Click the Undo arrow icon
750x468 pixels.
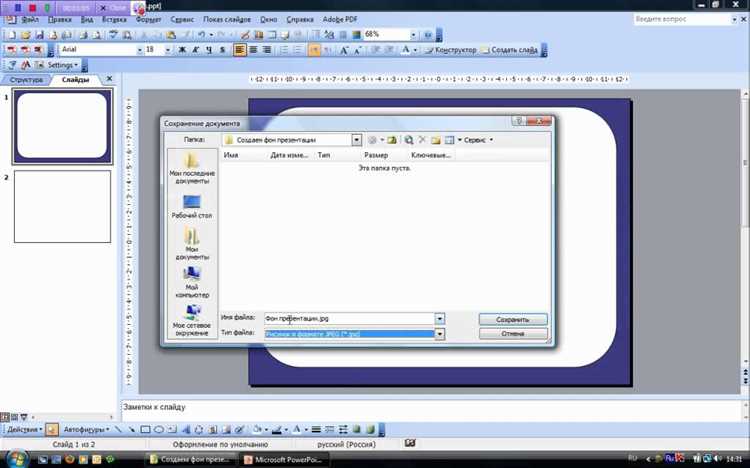click(x=201, y=35)
